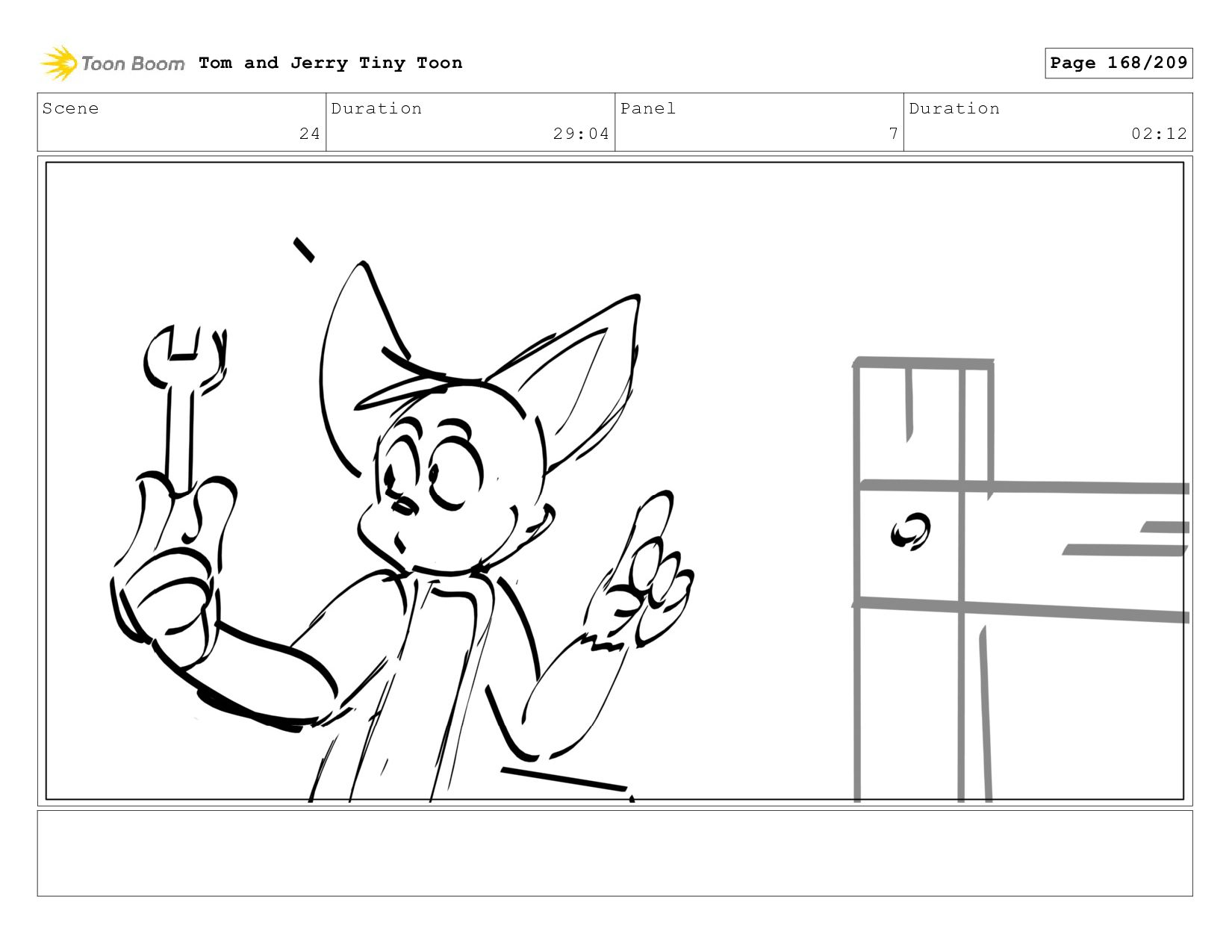This screenshot has width=1232, height=952.
Task: Select the scene duration value "29:04"
Action: click(581, 134)
